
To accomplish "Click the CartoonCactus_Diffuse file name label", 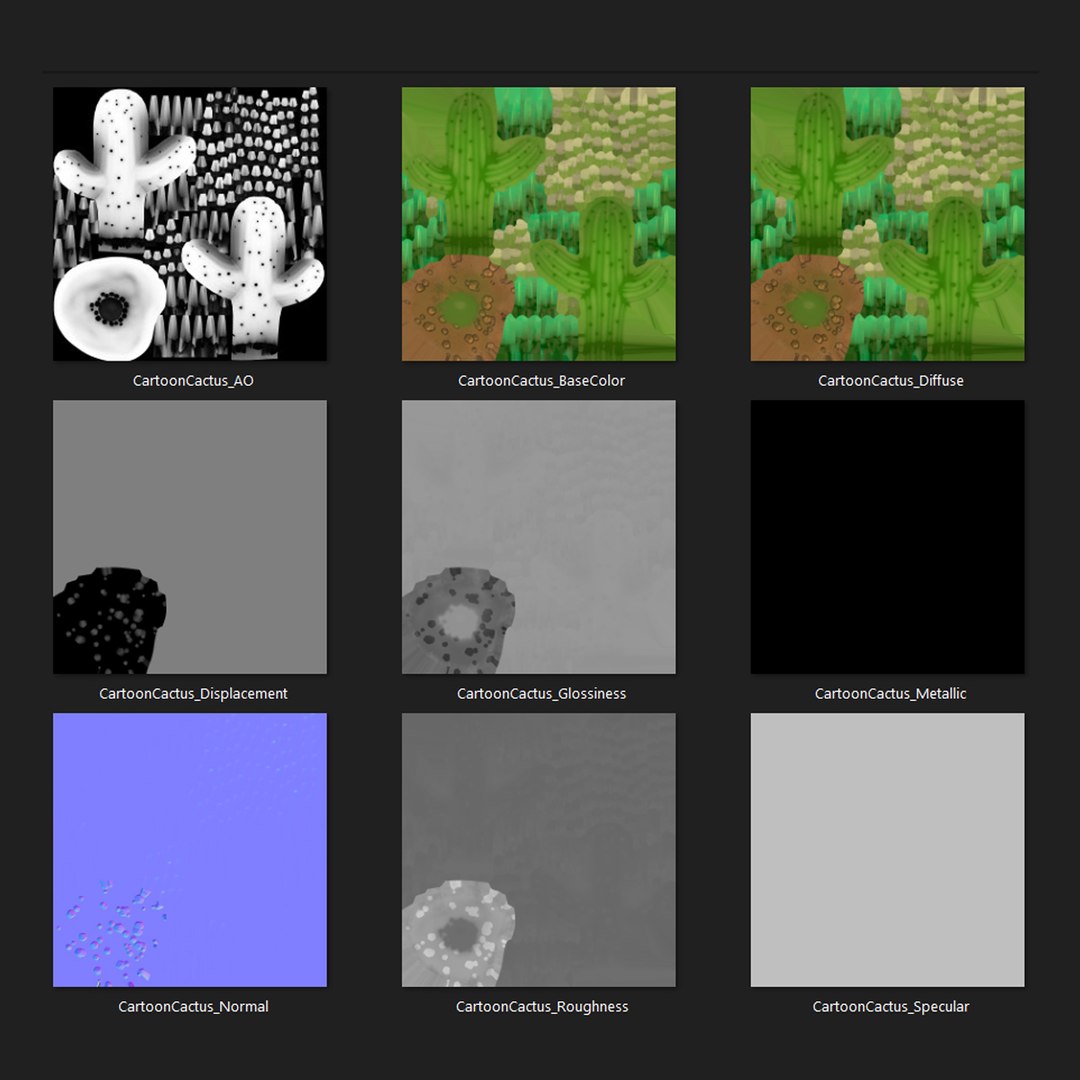I will [891, 380].
